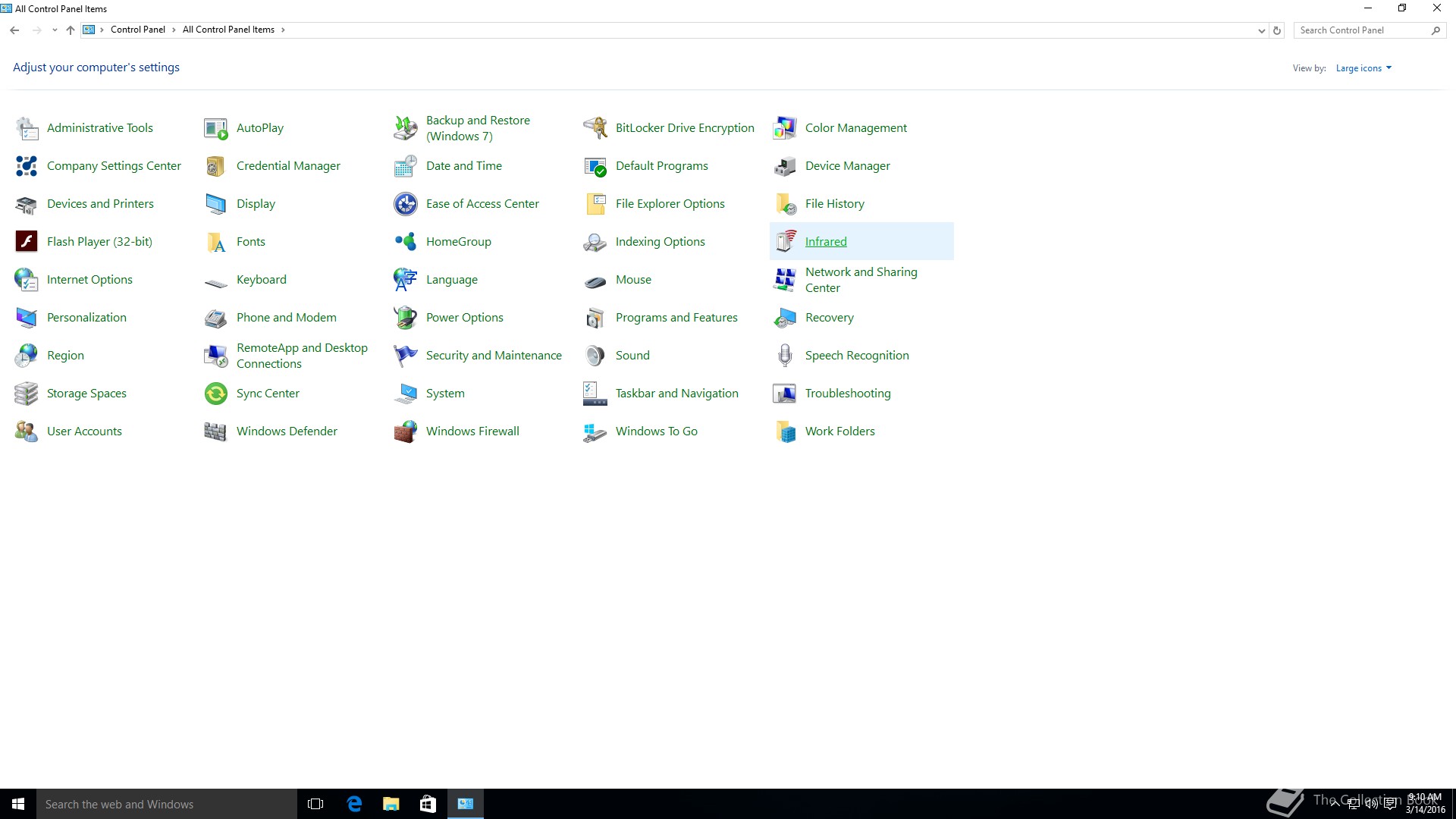Open the Display monitor icon
The width and height of the screenshot is (1456, 819).
coord(216,204)
